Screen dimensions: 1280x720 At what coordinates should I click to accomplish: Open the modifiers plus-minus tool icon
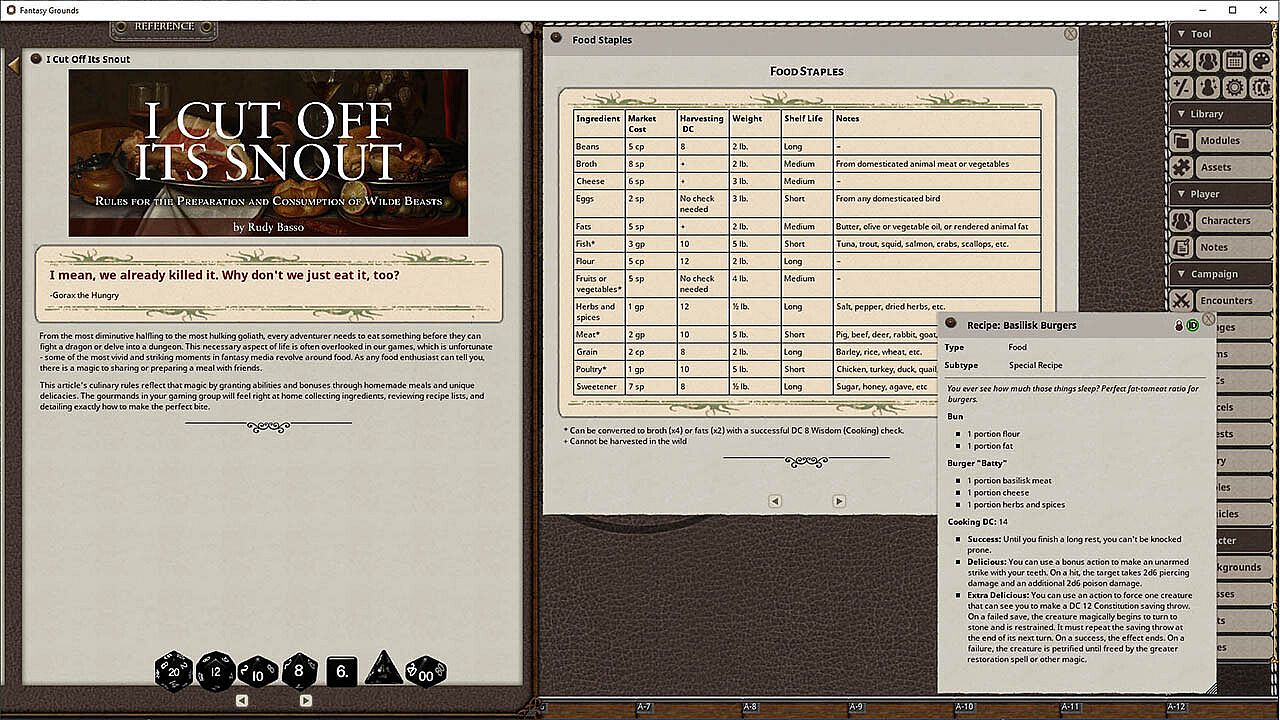[x=1181, y=87]
